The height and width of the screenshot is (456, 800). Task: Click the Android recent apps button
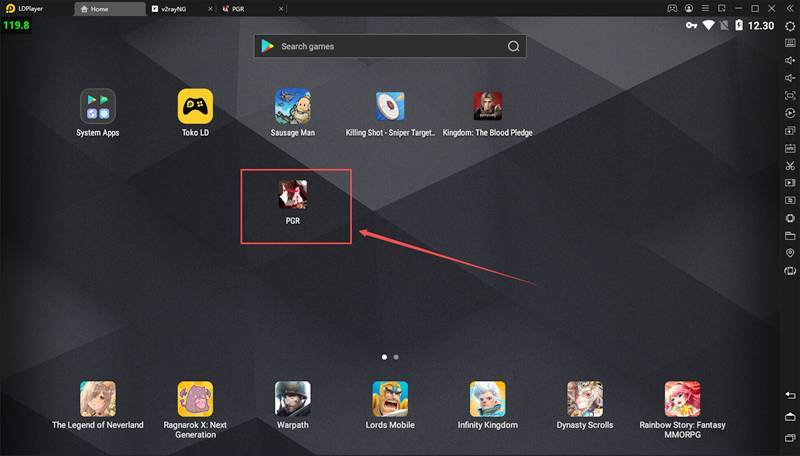pyautogui.click(x=790, y=438)
